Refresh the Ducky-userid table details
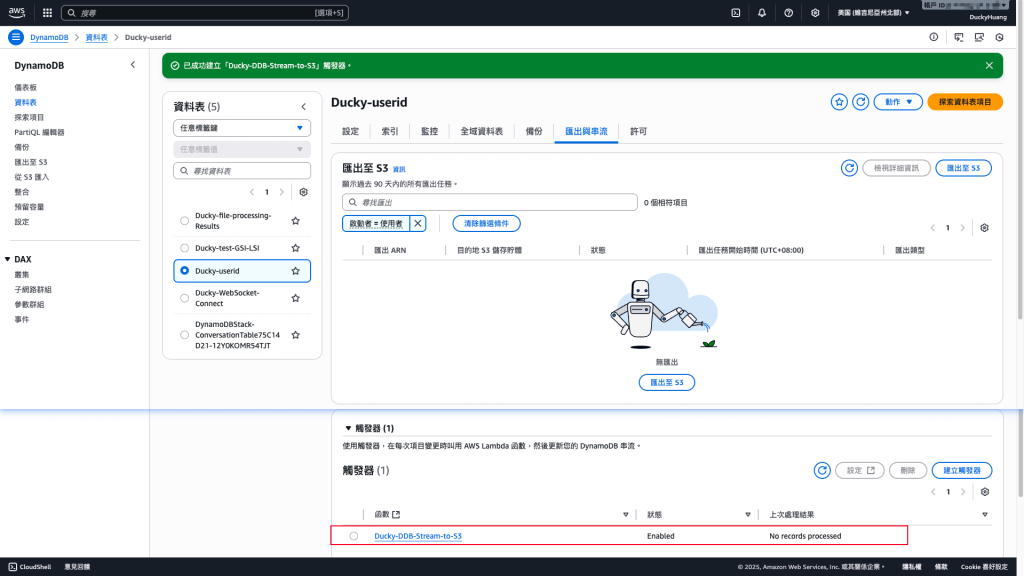Screen dimensions: 1024x576 tap(861, 102)
